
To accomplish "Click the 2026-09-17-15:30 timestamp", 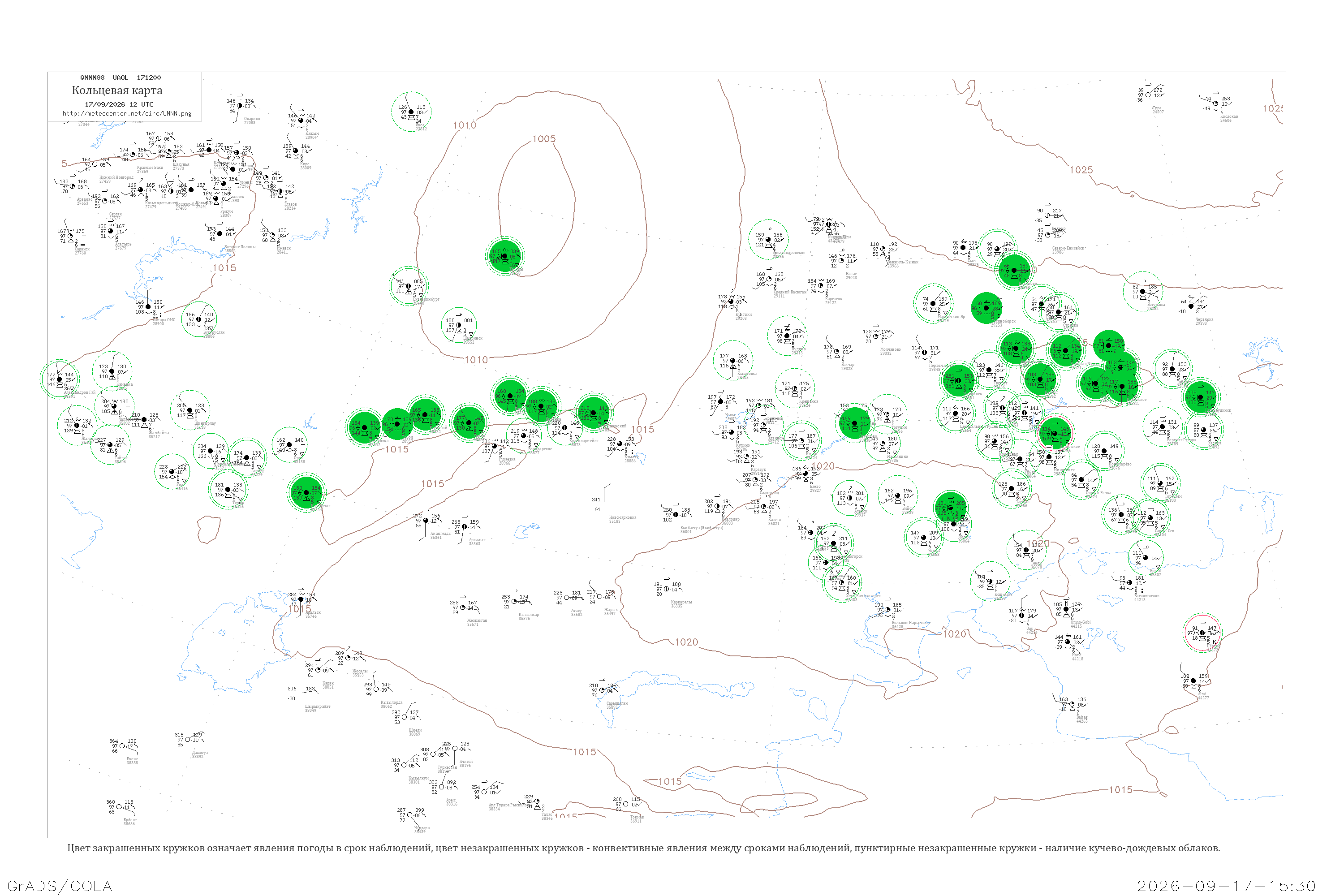I will 1226,886.
